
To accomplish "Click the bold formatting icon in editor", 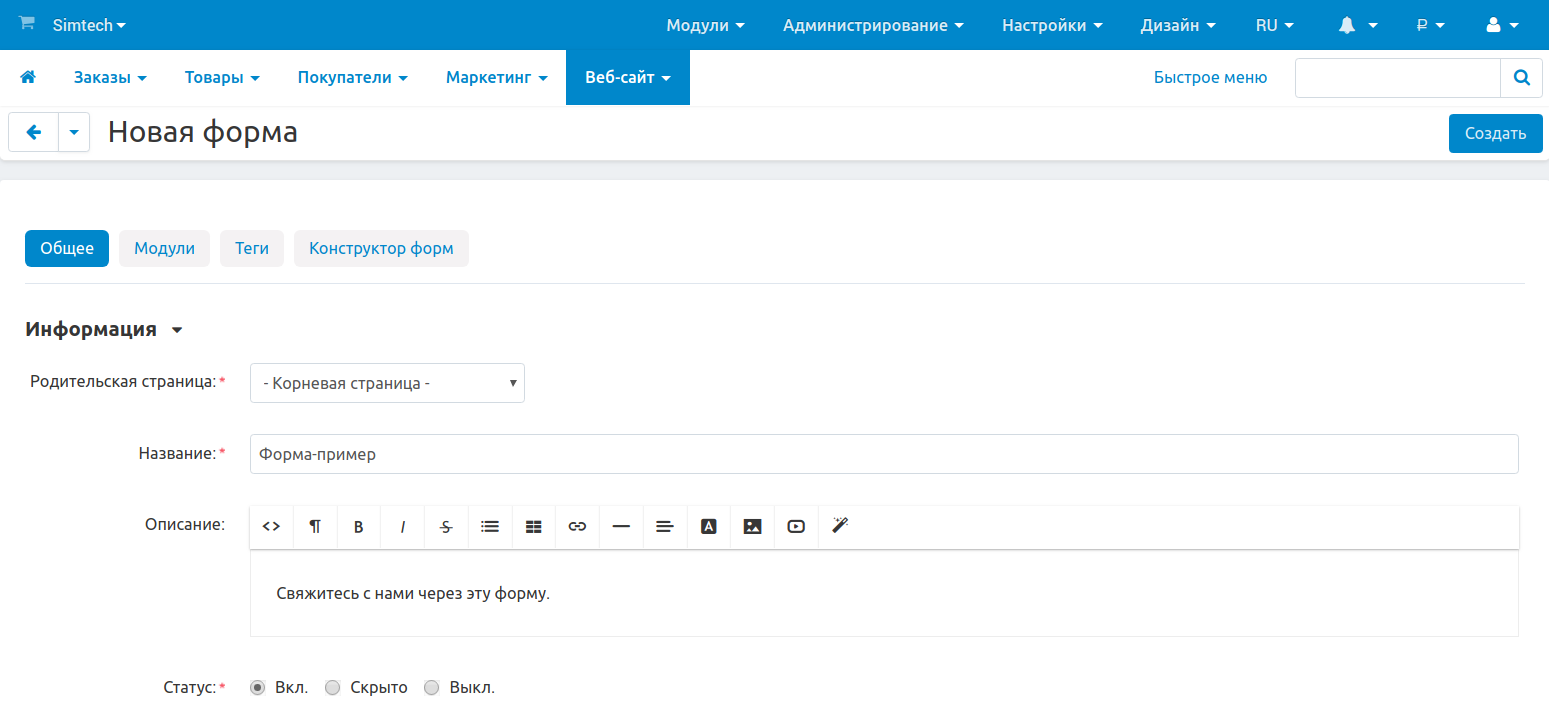I will coord(358,527).
